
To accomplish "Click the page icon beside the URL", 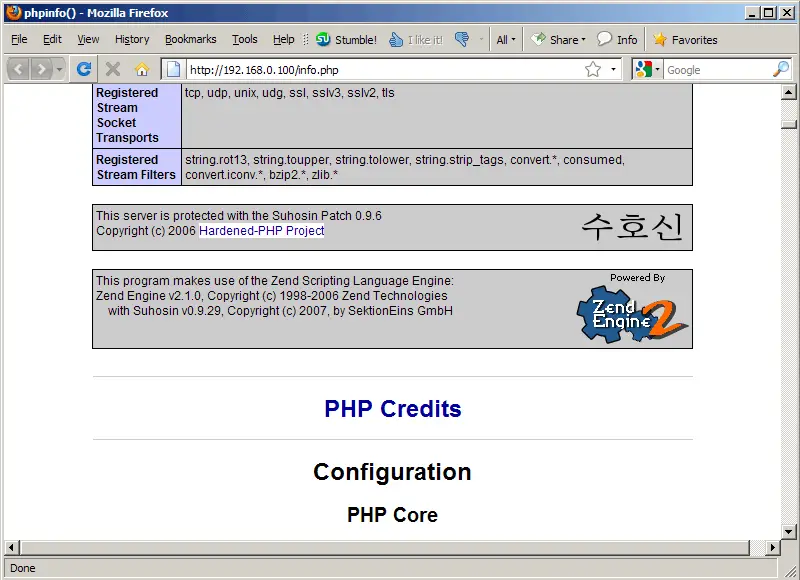I will tap(173, 69).
